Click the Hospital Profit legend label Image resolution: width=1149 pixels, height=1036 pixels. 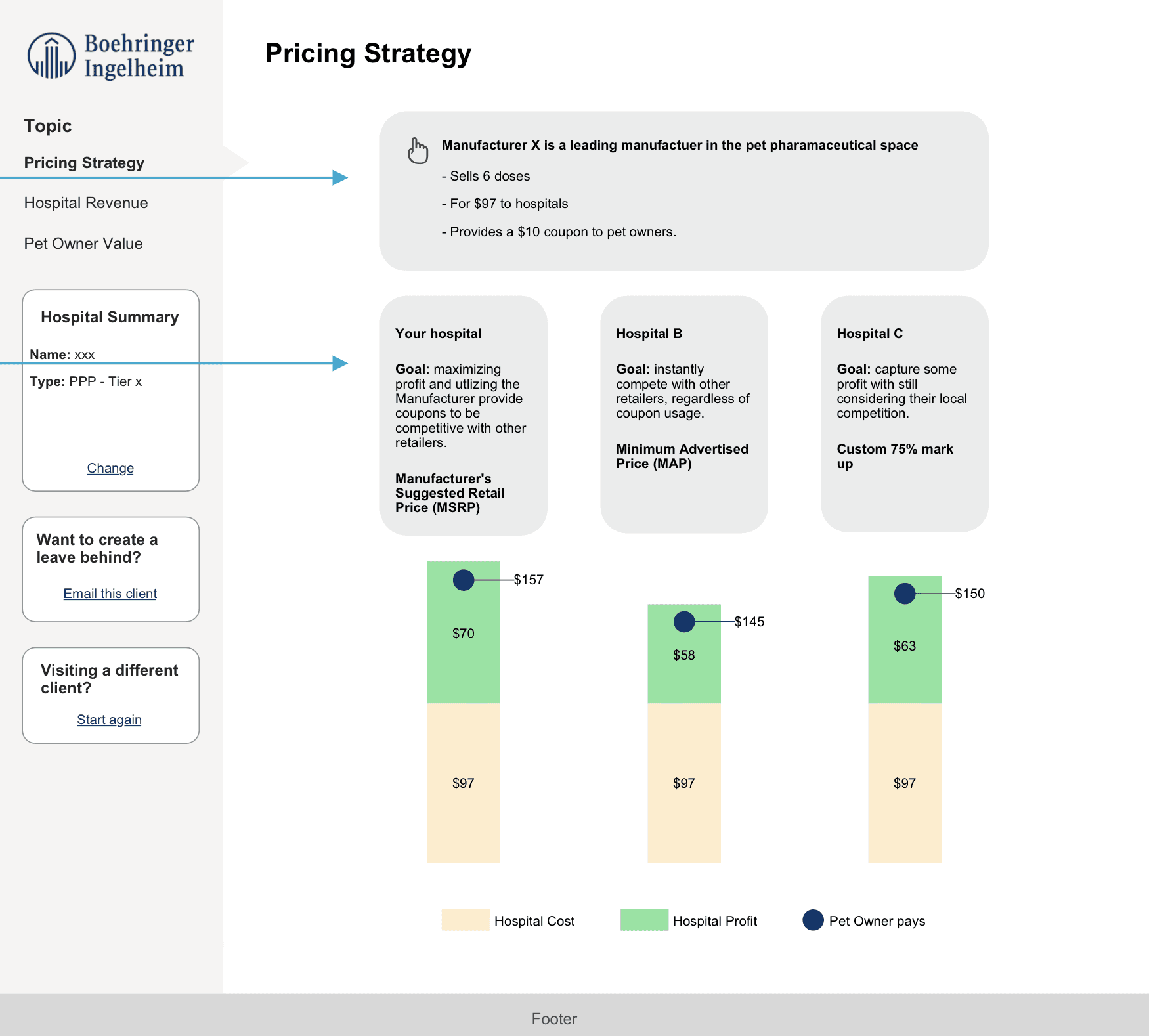coord(715,921)
